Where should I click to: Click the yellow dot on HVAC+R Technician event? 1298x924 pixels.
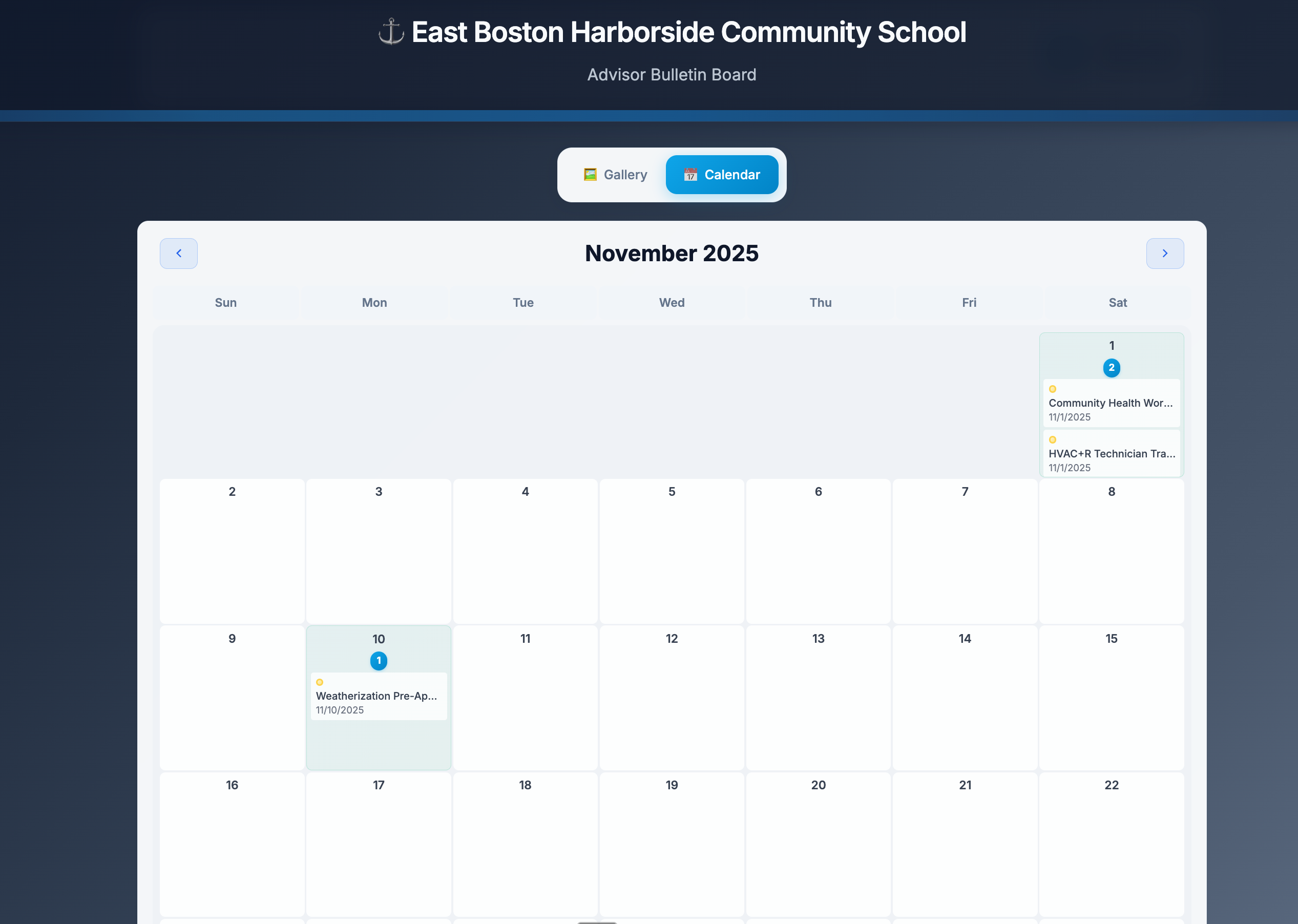coord(1053,439)
